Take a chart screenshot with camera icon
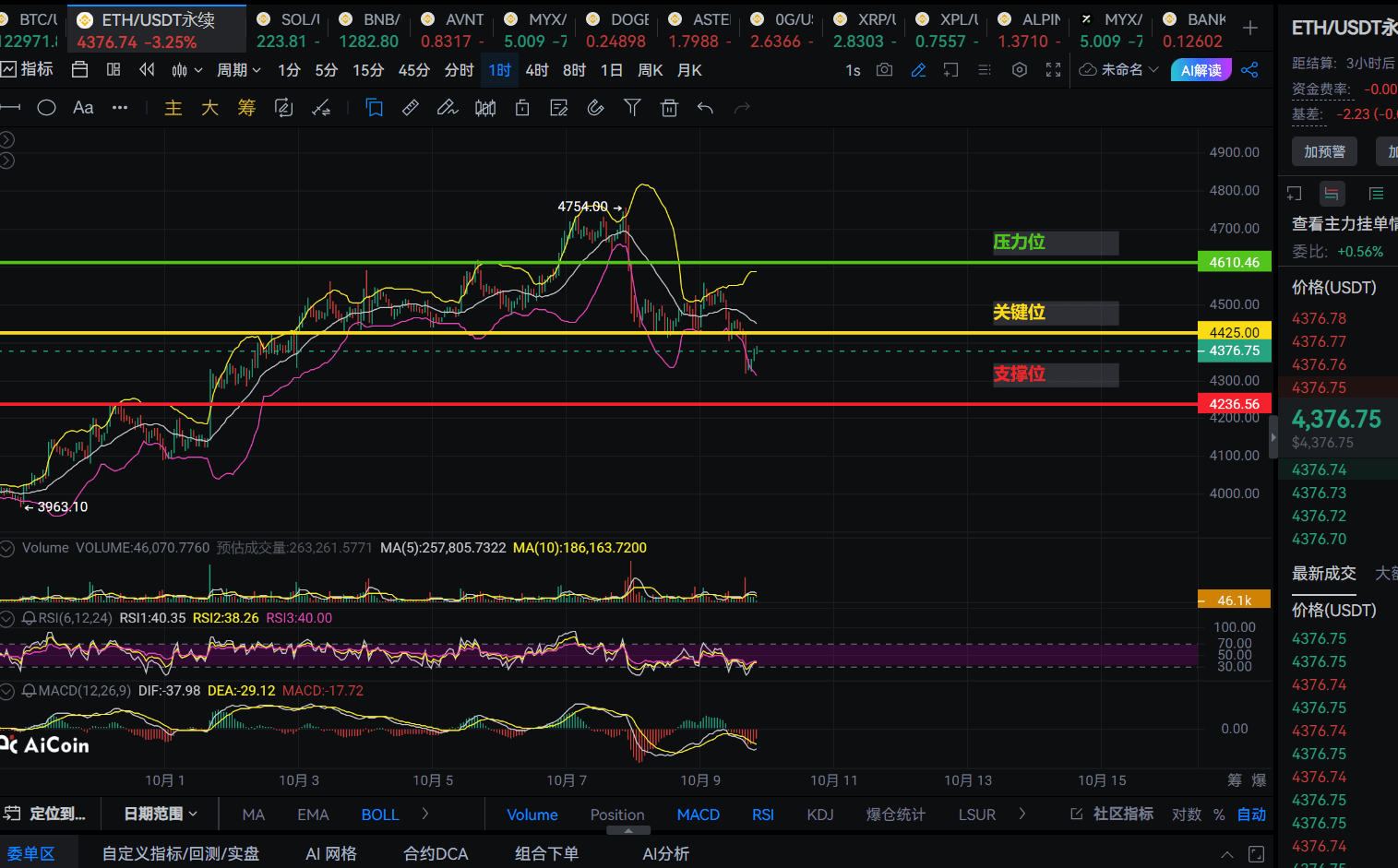This screenshot has width=1398, height=868. coord(884,70)
